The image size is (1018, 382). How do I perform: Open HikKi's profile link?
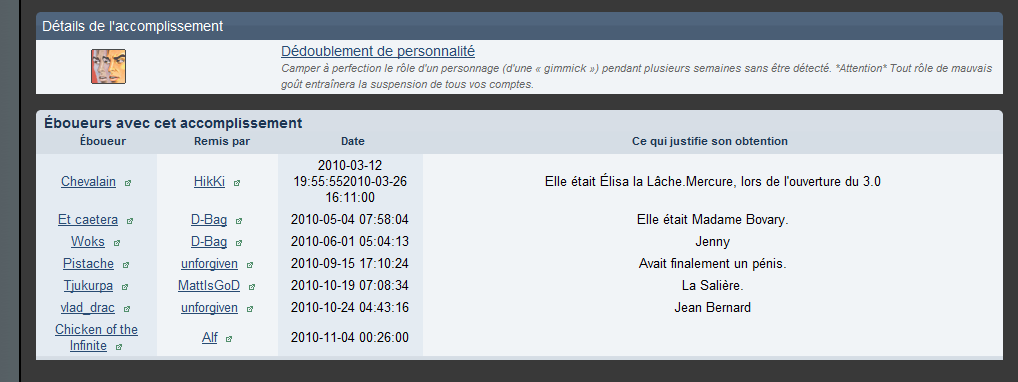point(209,182)
